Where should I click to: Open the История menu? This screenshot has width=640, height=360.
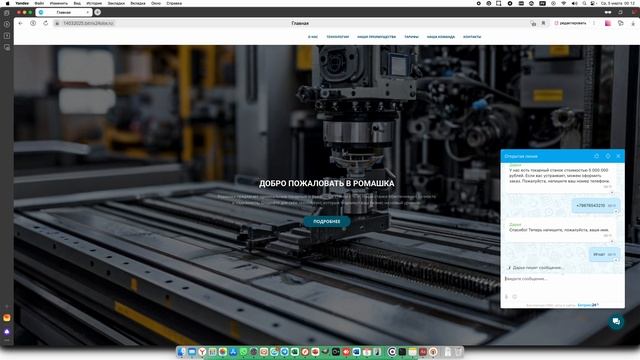[94, 3]
